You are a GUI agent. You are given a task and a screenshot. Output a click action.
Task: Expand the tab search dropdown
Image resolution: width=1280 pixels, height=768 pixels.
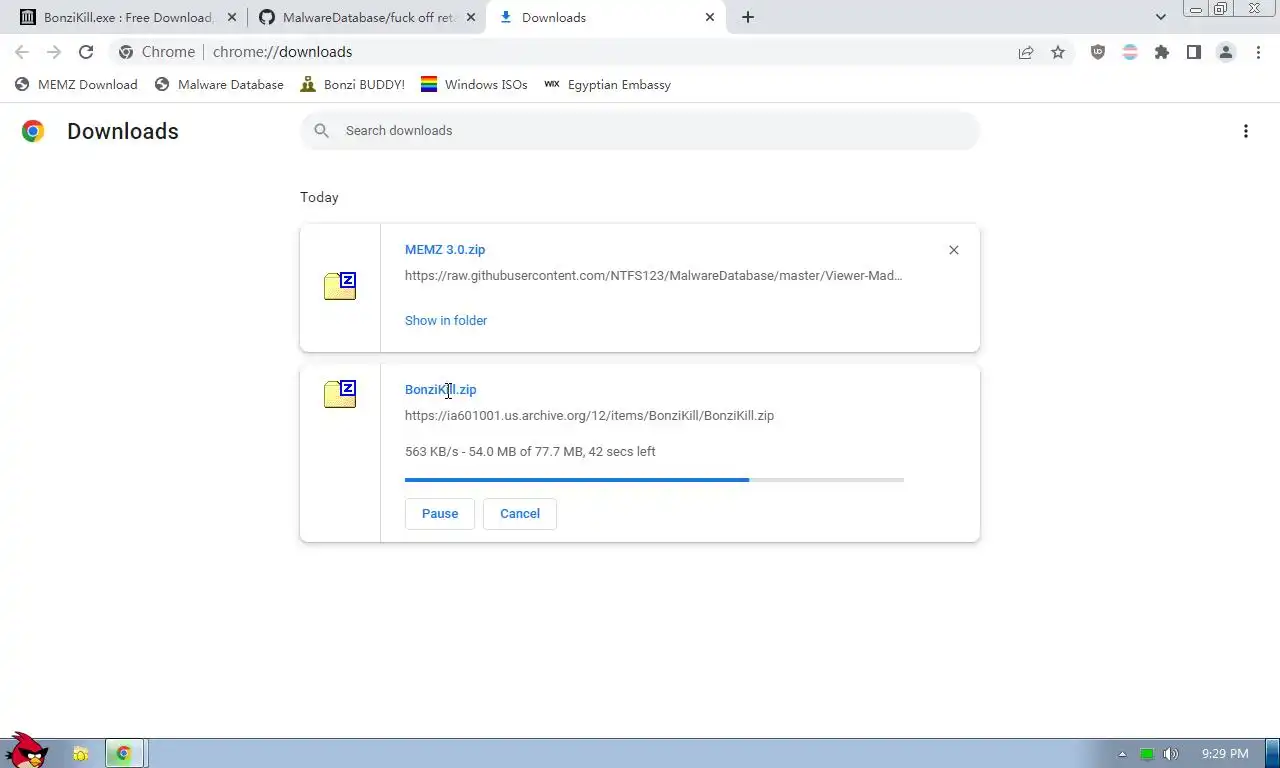tap(1161, 17)
